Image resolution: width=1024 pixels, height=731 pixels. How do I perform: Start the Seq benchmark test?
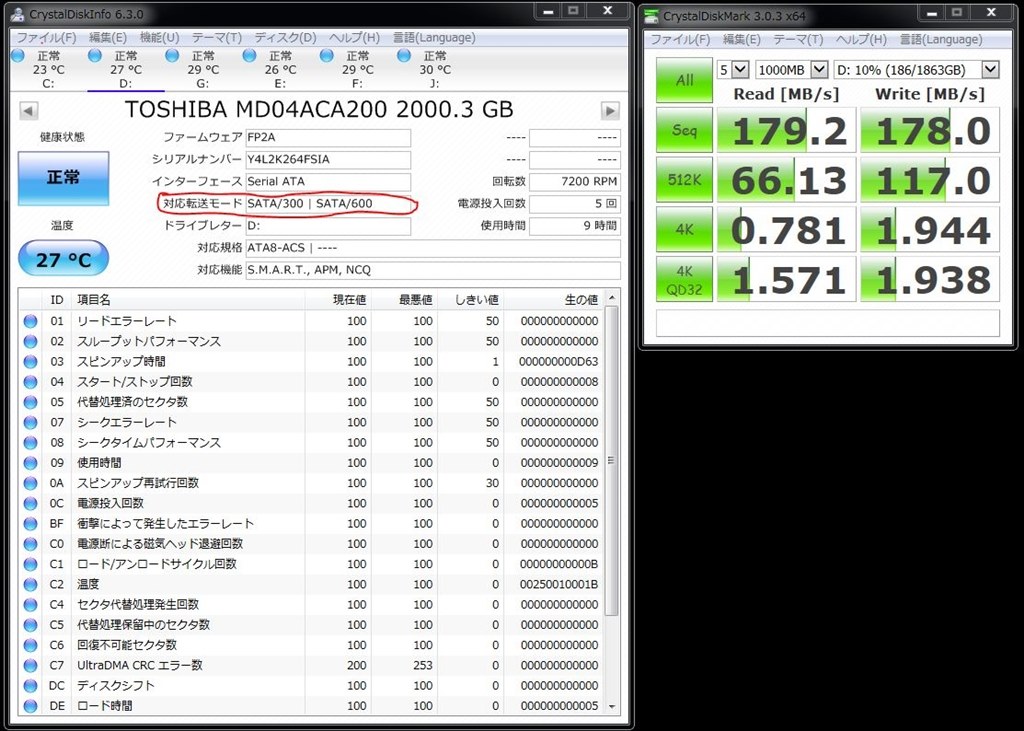pyautogui.click(x=684, y=129)
